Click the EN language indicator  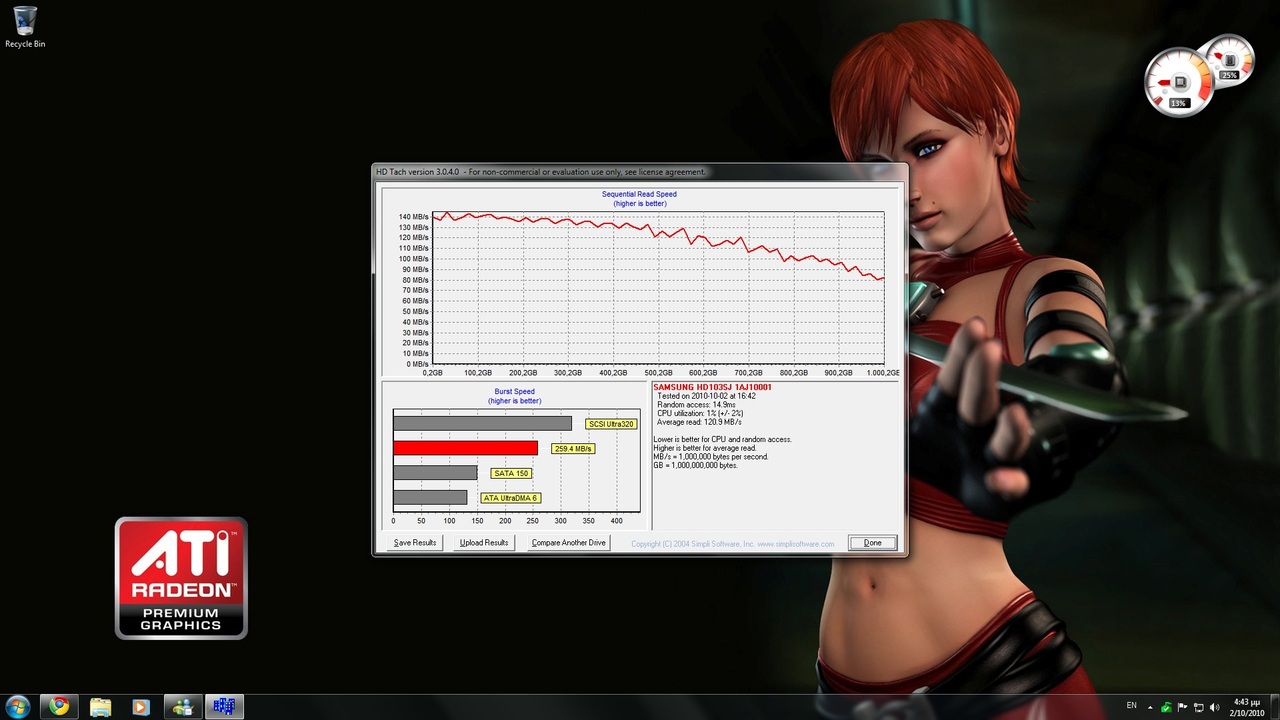point(1132,706)
